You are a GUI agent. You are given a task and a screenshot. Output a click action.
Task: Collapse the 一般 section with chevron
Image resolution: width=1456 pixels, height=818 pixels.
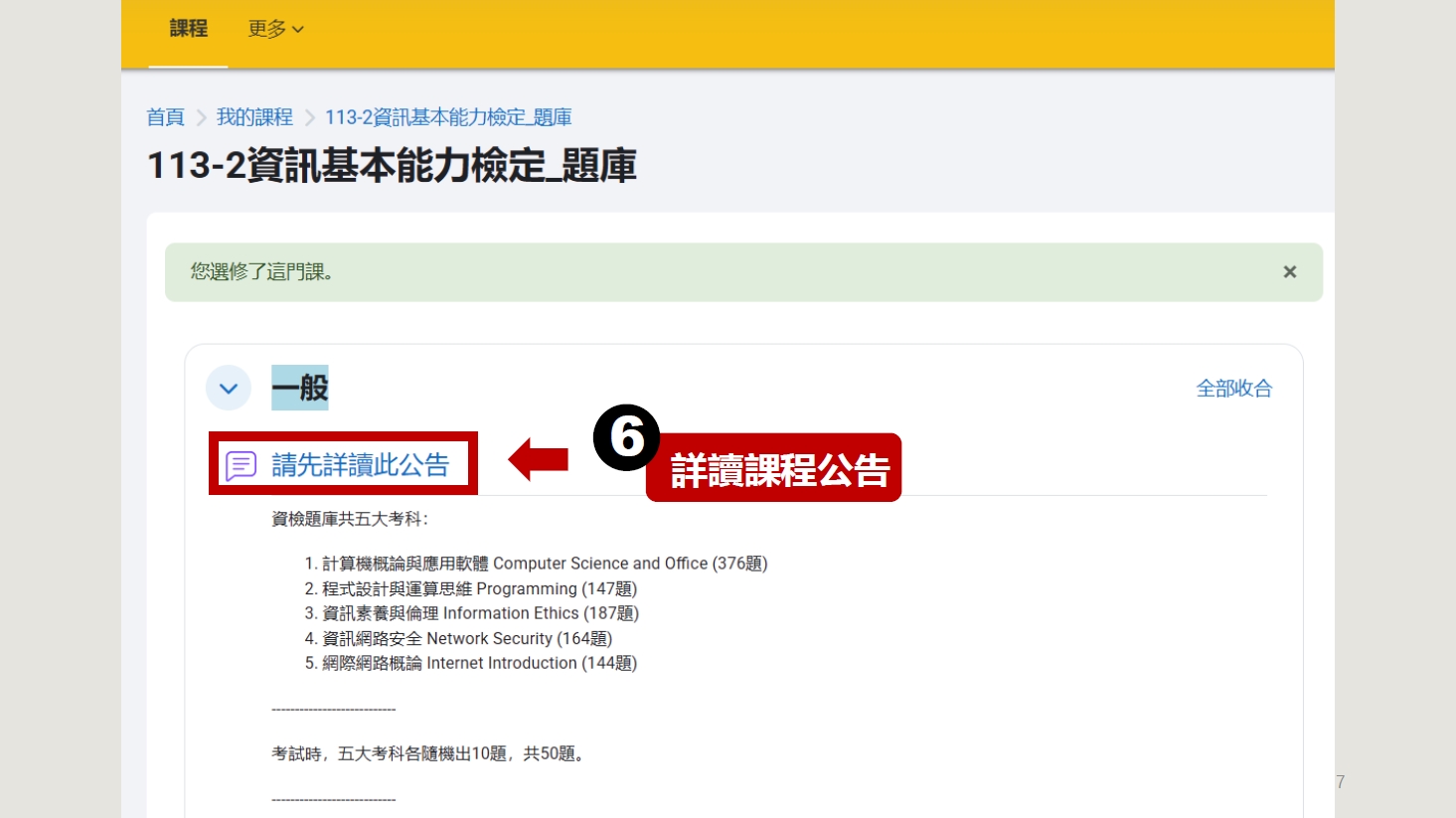click(229, 389)
